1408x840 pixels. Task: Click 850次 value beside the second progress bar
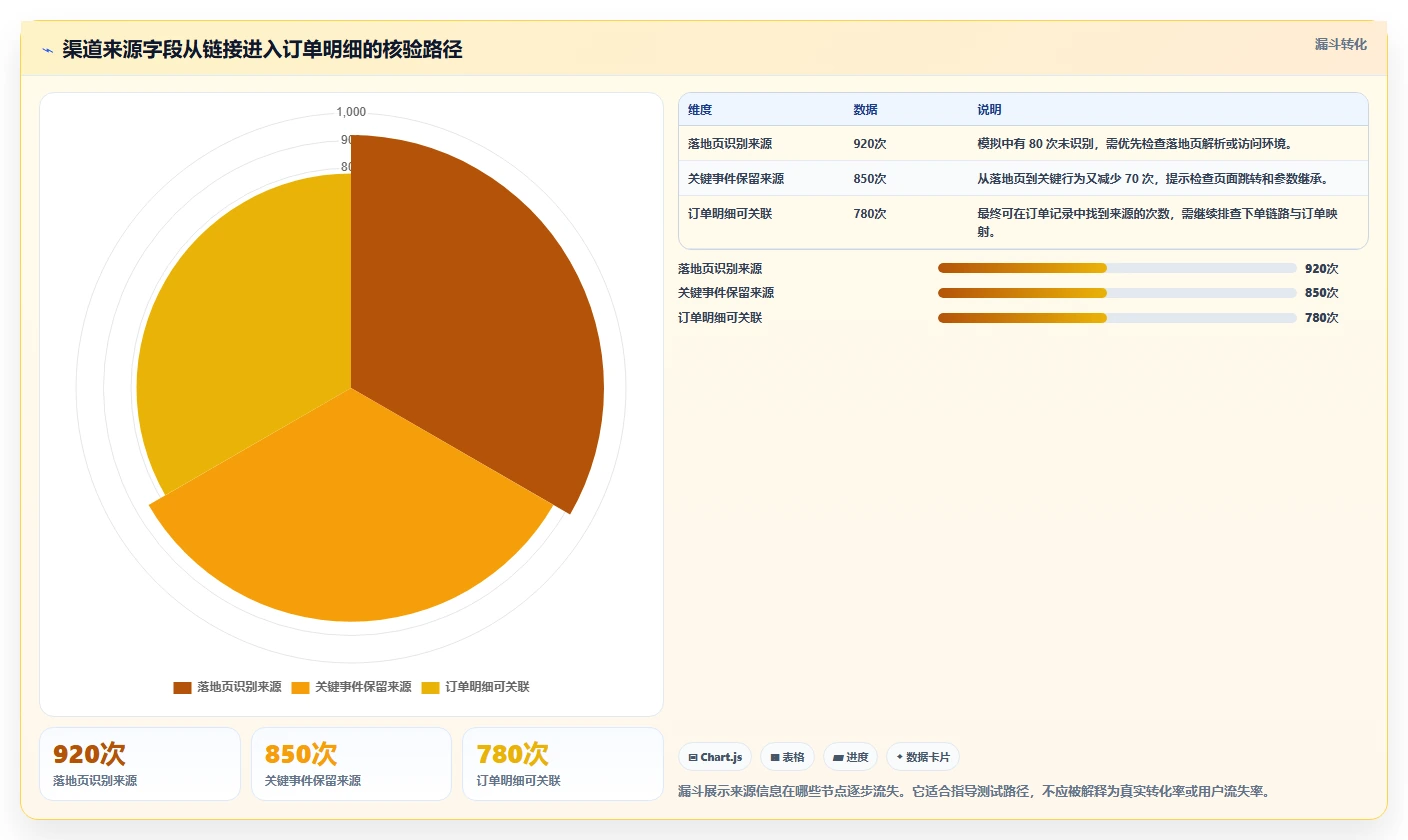1321,293
